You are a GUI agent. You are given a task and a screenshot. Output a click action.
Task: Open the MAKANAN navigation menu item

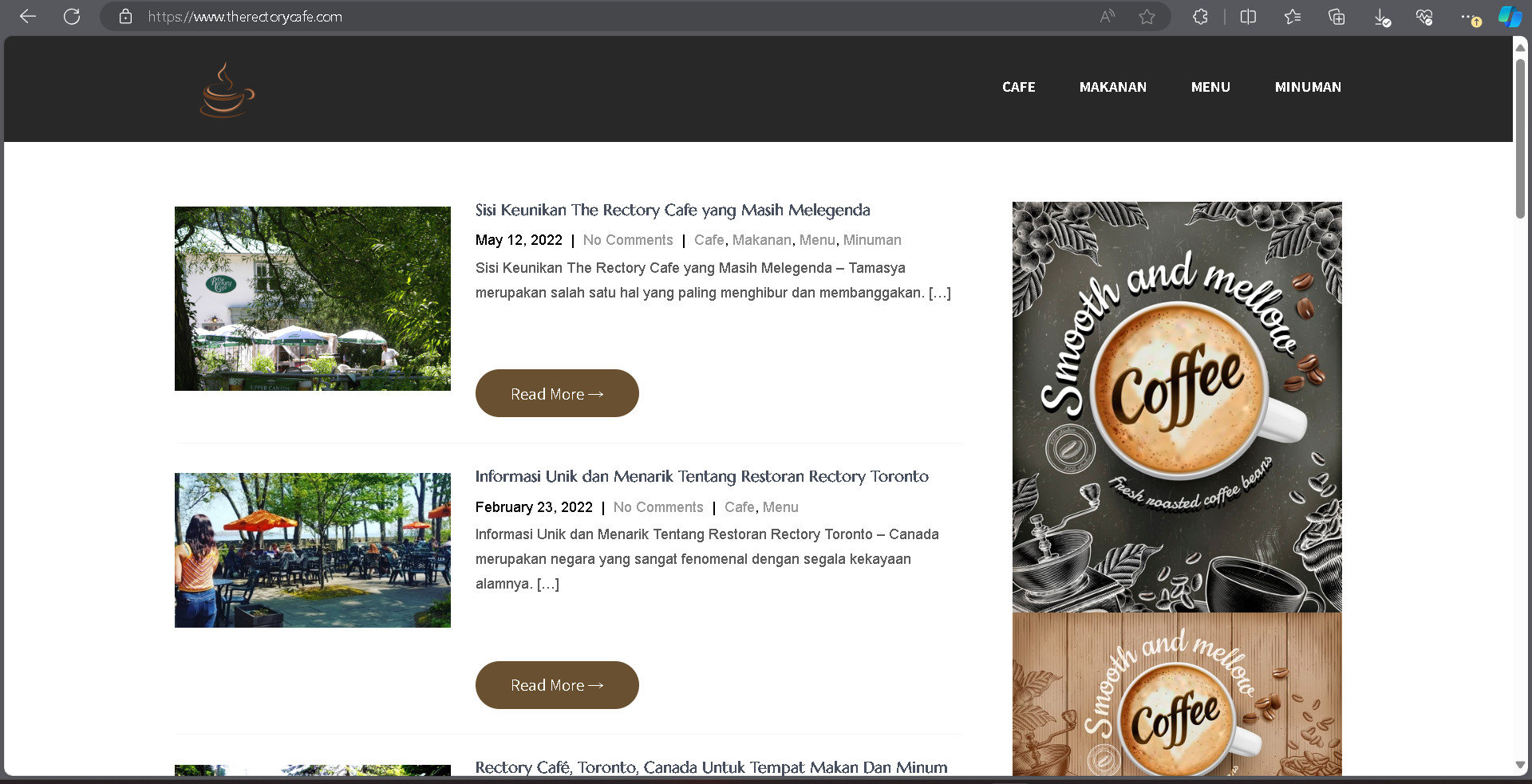point(1112,87)
